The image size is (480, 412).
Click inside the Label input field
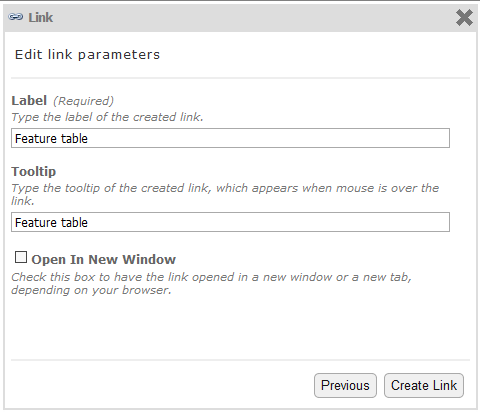pyautogui.click(x=230, y=138)
